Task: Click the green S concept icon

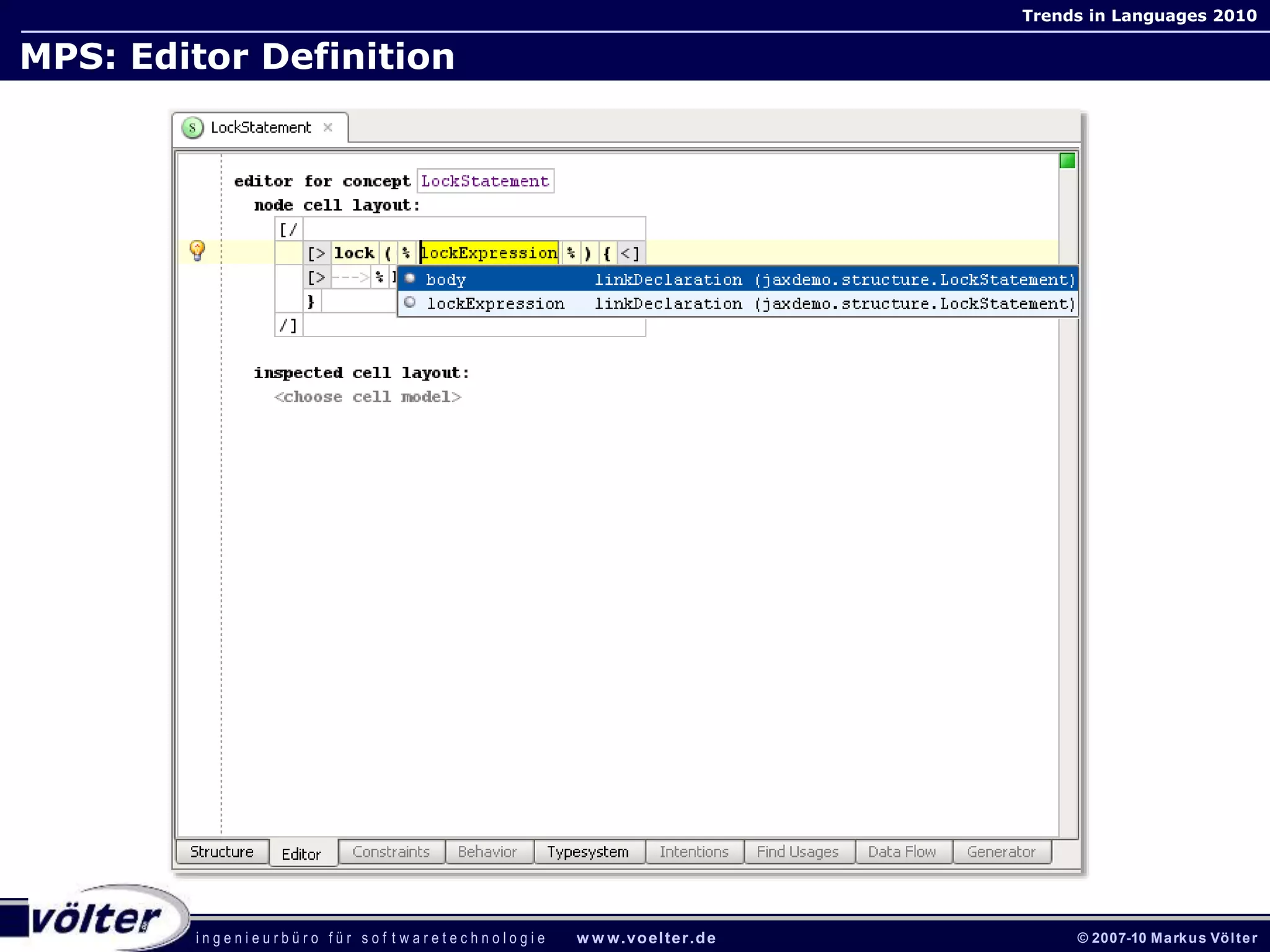Action: 193,128
